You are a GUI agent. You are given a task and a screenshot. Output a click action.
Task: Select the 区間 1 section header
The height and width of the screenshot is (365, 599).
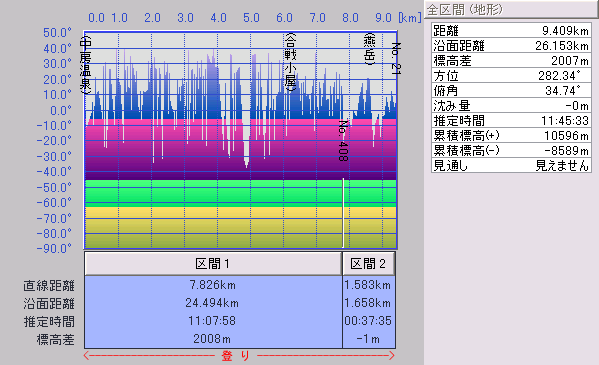tap(213, 263)
